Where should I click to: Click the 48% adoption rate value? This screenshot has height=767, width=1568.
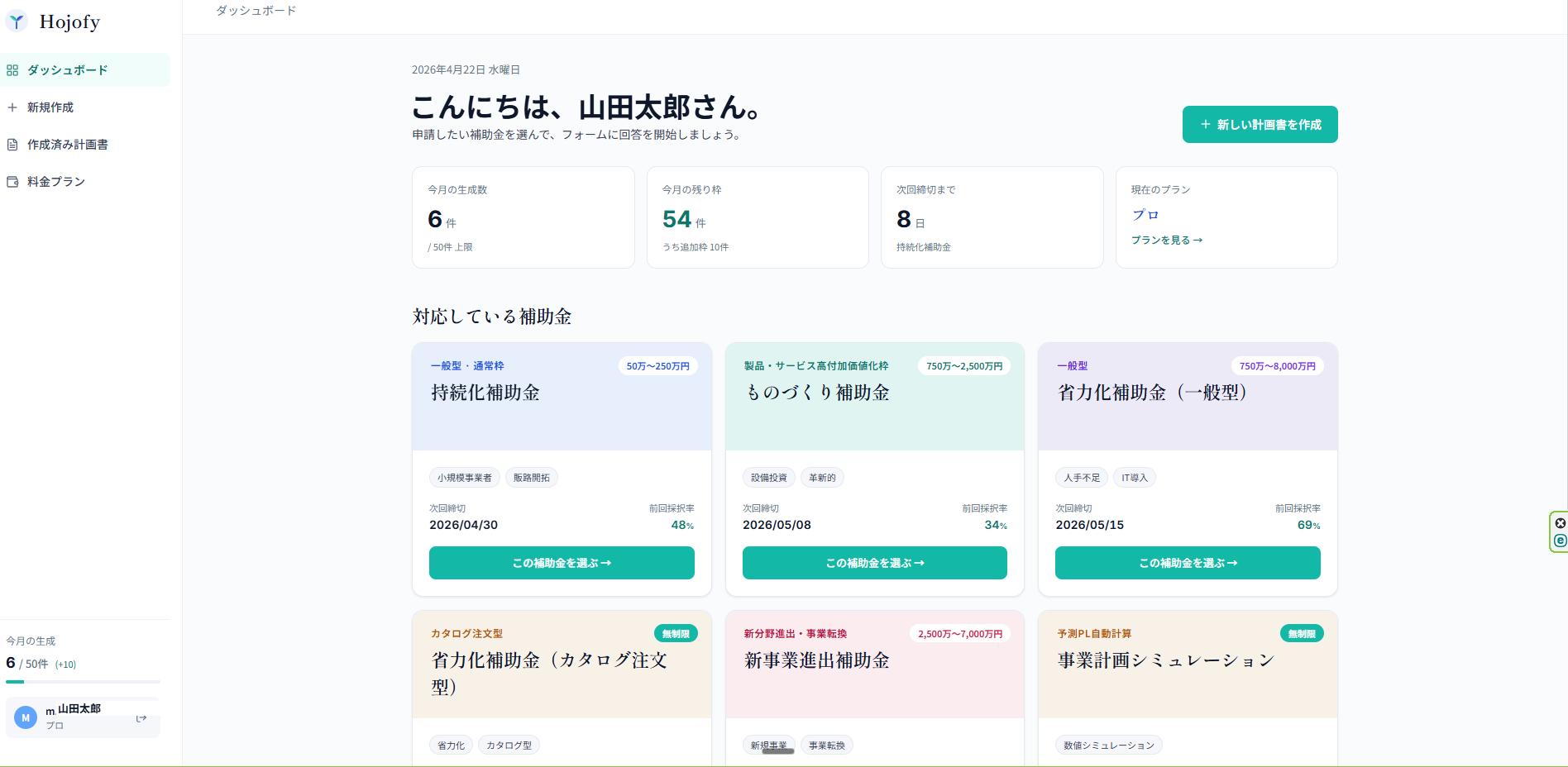pyautogui.click(x=682, y=525)
